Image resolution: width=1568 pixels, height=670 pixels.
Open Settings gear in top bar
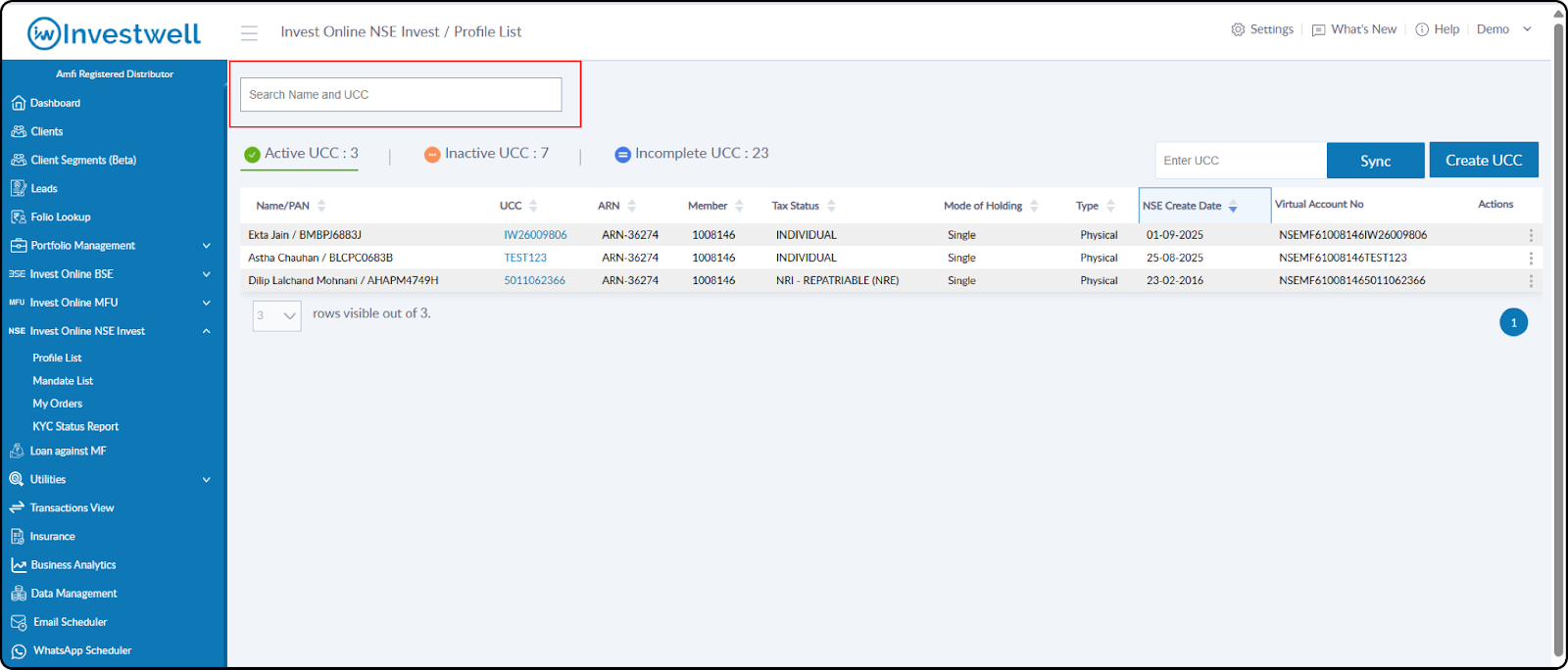pyautogui.click(x=1262, y=29)
